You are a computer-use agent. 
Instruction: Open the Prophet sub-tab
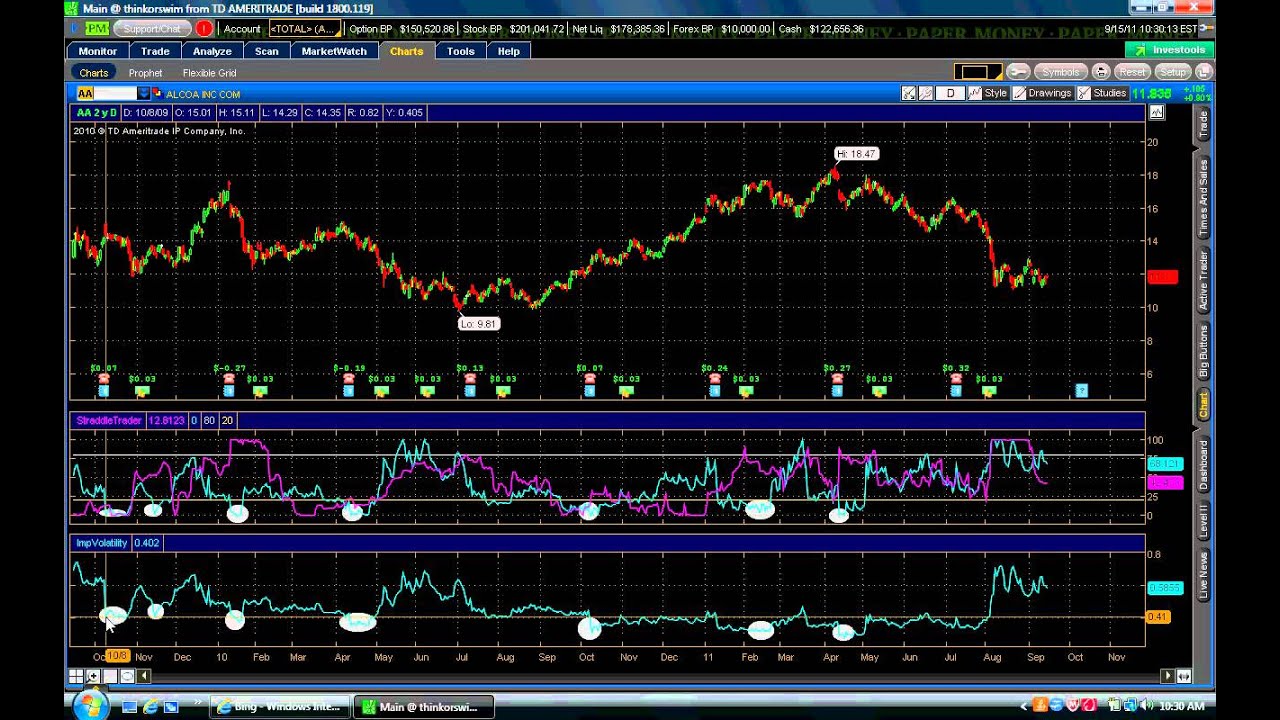(x=145, y=73)
